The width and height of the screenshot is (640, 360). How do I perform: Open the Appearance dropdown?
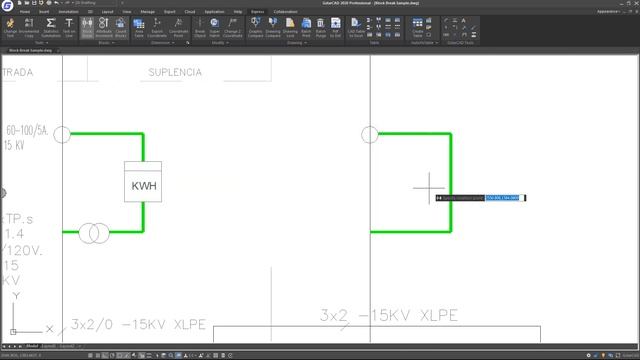coord(608,11)
